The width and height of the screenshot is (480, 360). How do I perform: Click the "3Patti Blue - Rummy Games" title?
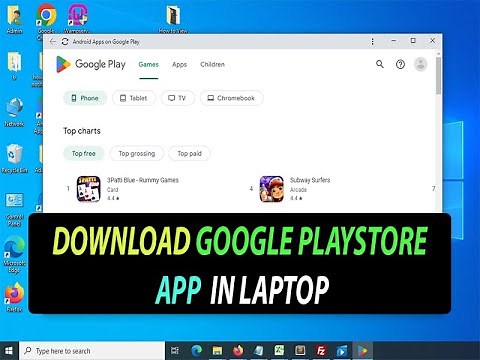143,180
